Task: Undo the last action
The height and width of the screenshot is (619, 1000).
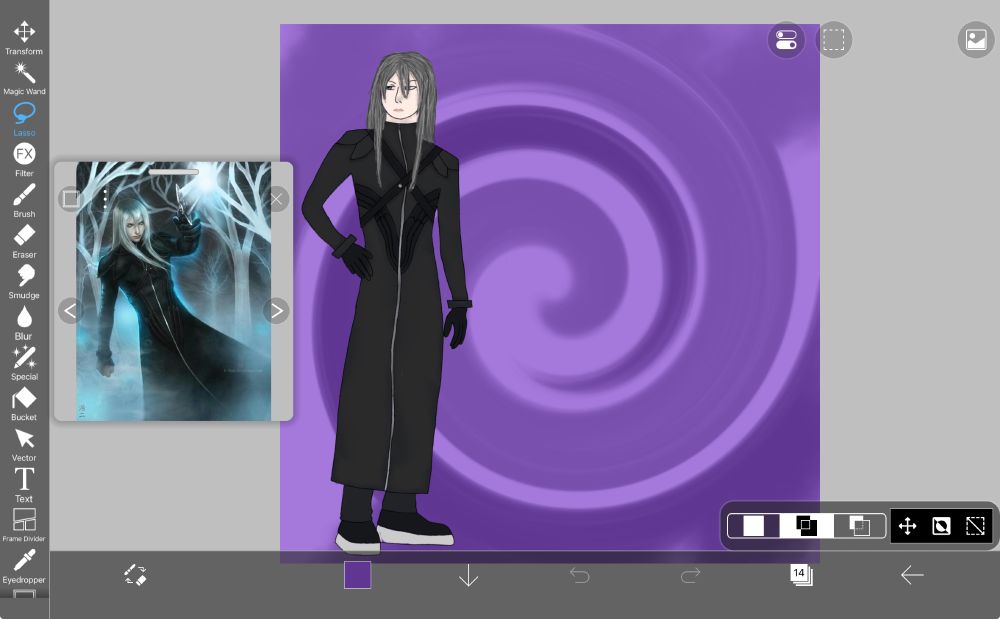Action: click(579, 575)
